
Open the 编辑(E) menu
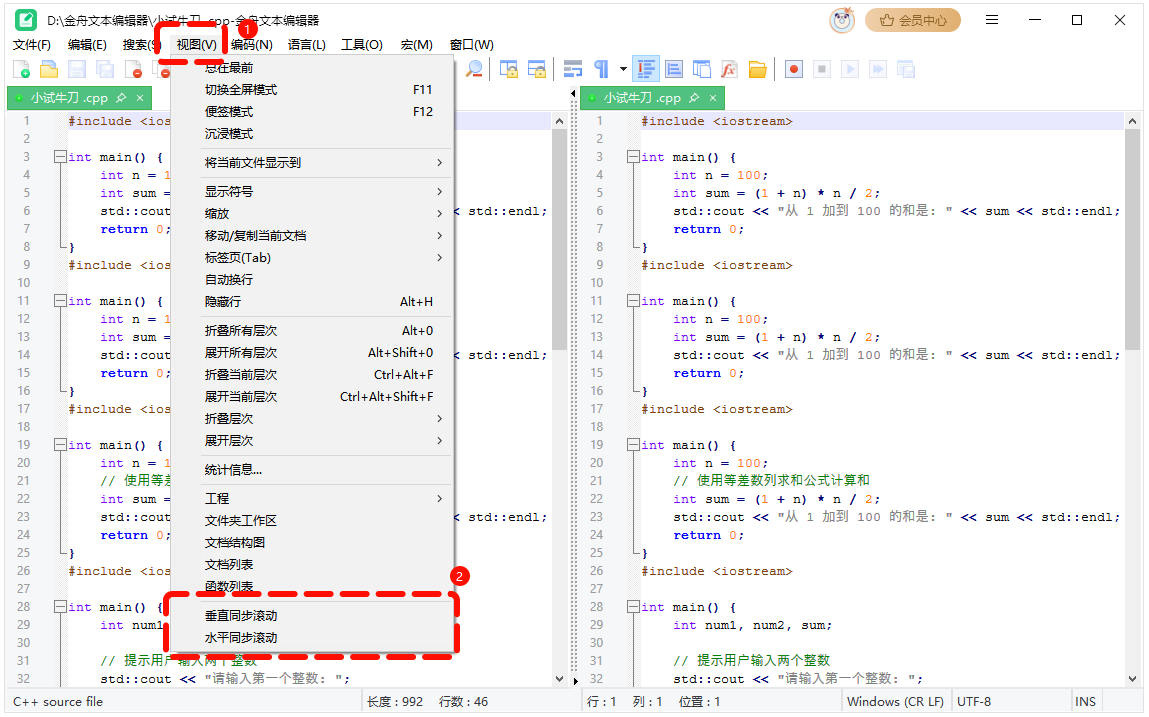[87, 45]
